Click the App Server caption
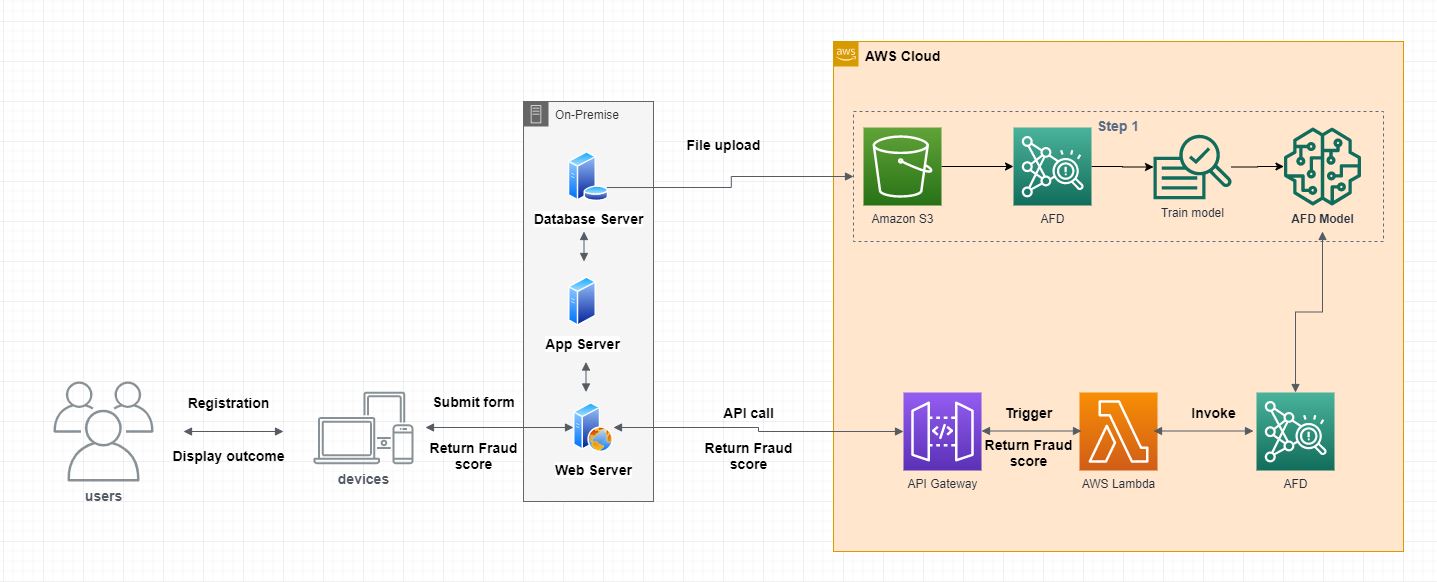 (583, 344)
